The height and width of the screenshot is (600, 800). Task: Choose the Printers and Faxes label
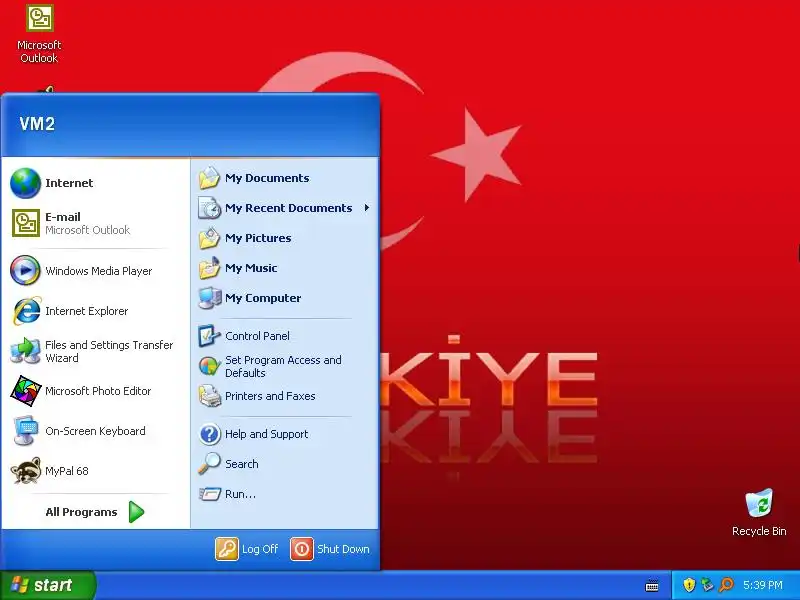pos(270,396)
